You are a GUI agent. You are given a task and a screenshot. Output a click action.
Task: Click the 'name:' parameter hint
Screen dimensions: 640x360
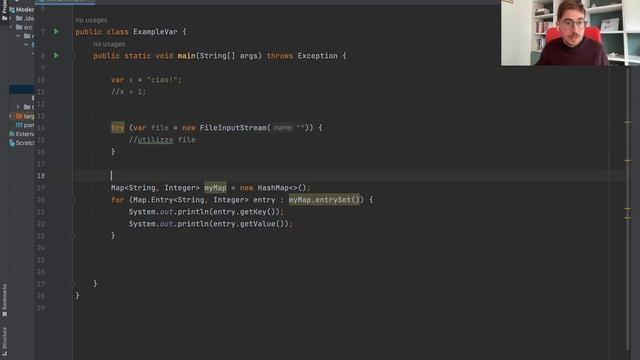click(283, 128)
